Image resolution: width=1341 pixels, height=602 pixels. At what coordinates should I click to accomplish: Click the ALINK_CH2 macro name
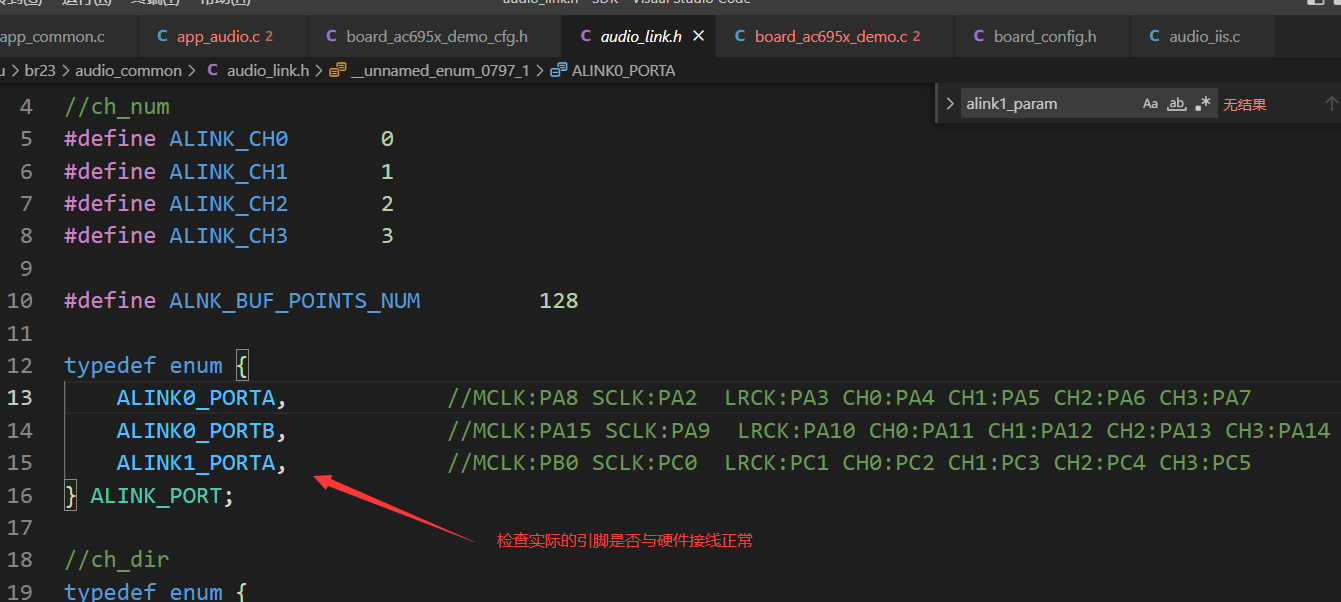point(228,203)
